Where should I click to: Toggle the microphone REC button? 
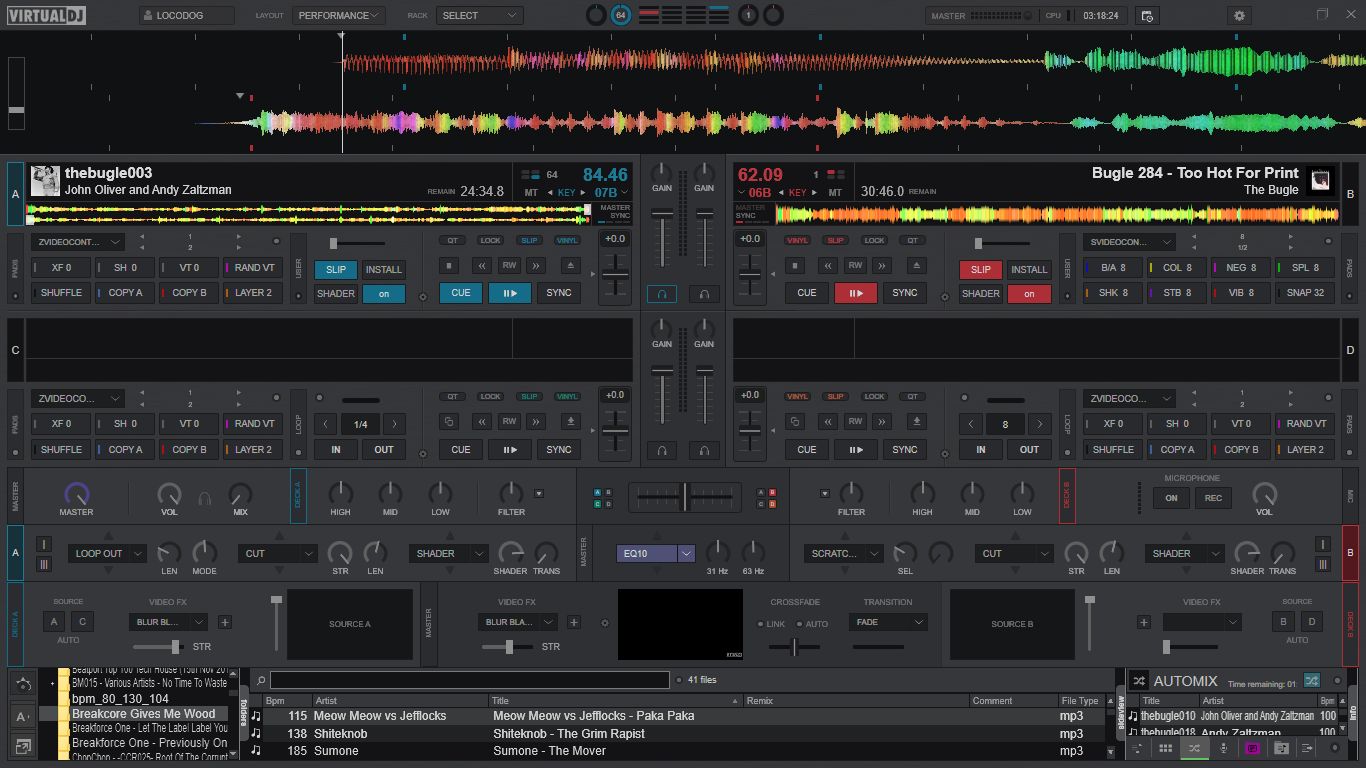click(1213, 498)
